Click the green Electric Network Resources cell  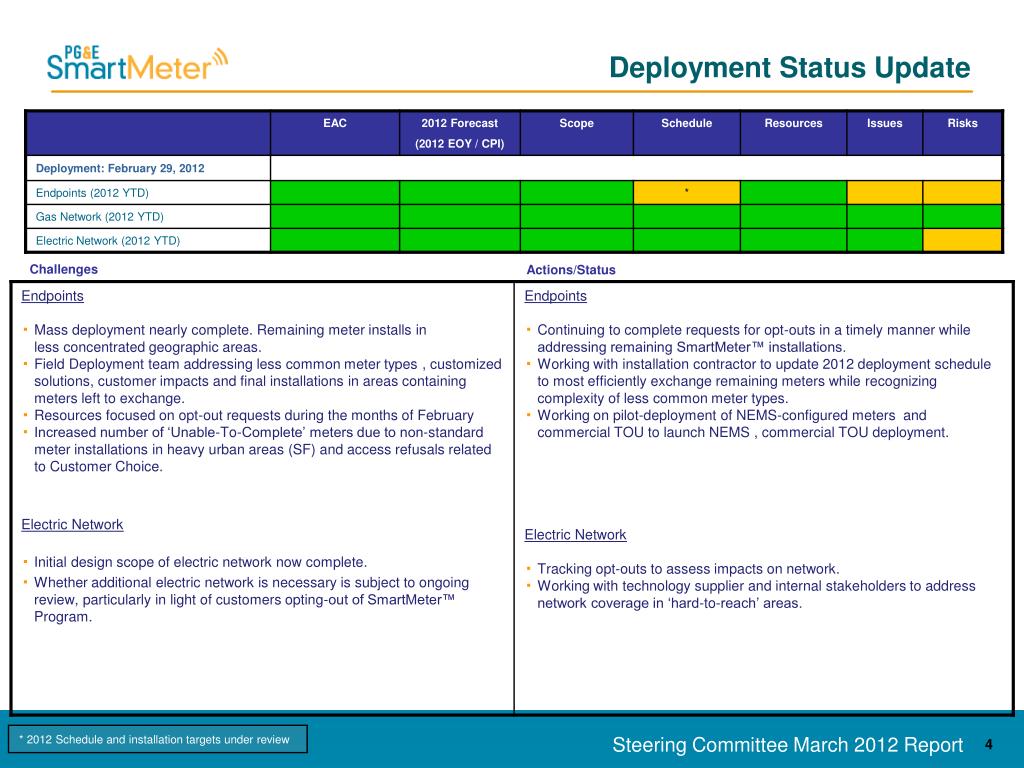(x=793, y=240)
